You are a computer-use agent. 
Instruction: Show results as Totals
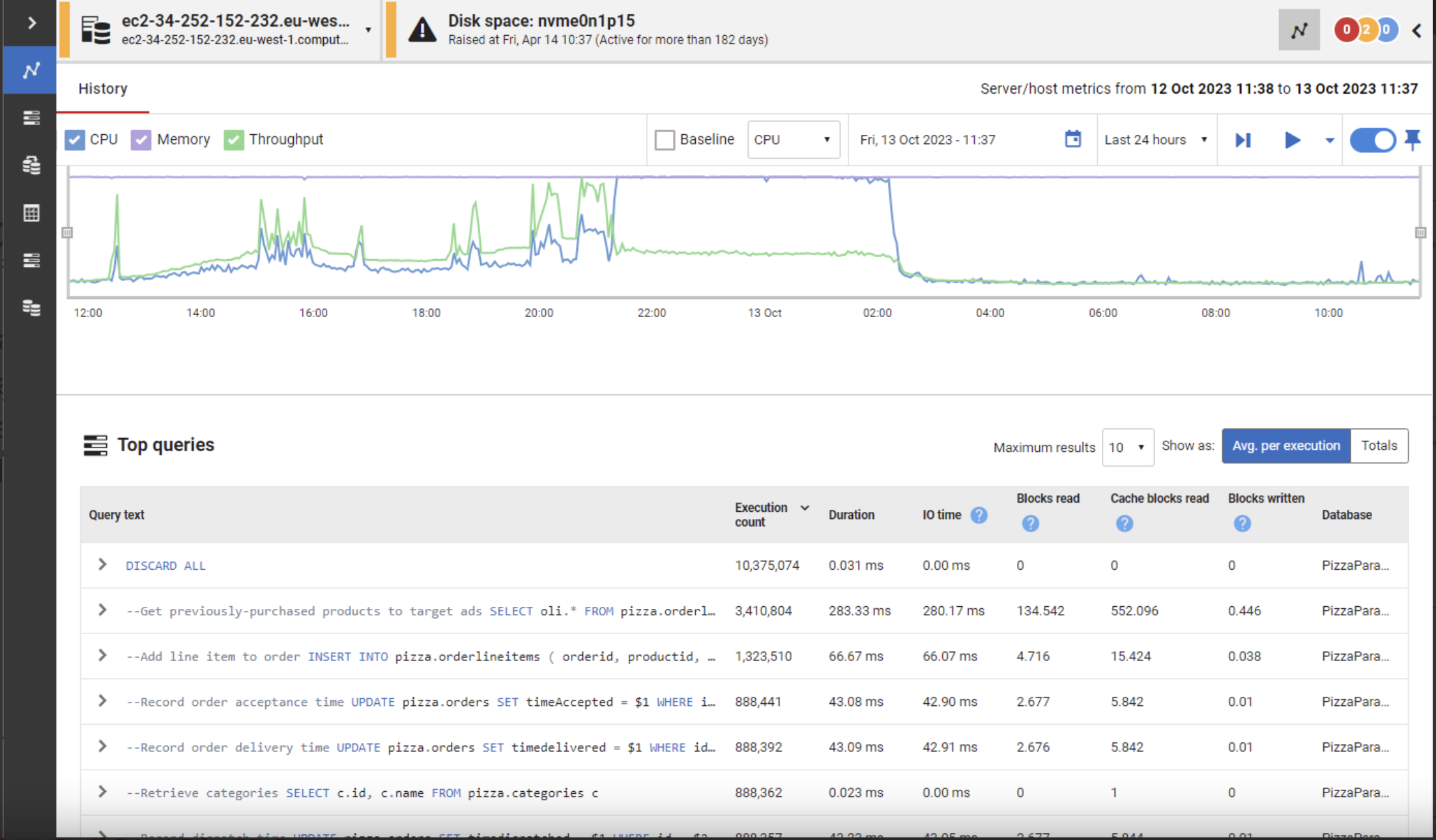click(x=1379, y=445)
